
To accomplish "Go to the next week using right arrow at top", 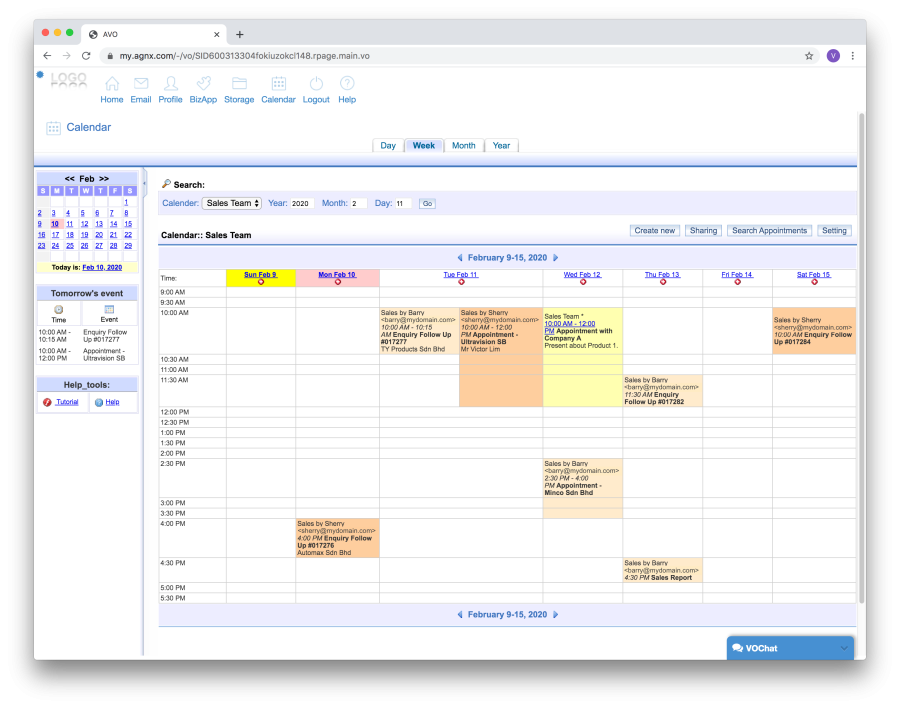I will pyautogui.click(x=556, y=257).
